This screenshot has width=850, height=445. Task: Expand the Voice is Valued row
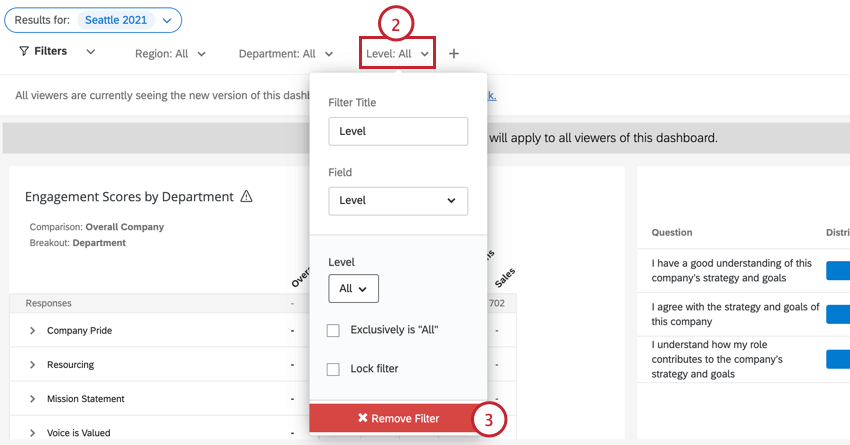pos(33,433)
